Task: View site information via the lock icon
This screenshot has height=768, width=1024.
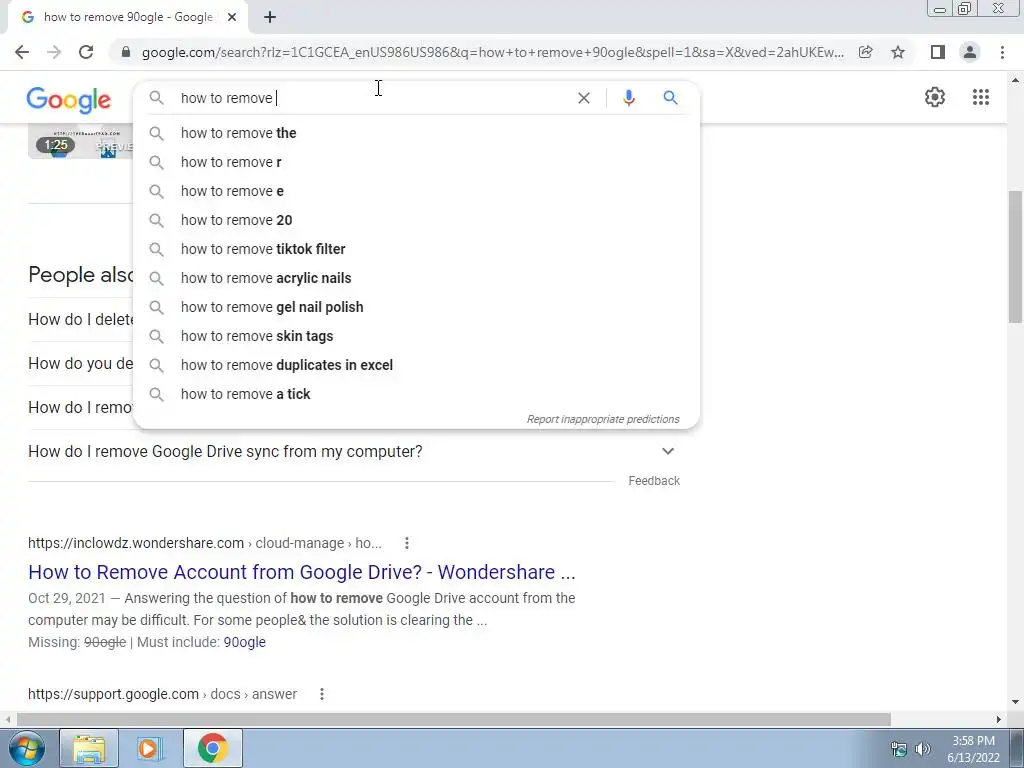Action: point(126,52)
